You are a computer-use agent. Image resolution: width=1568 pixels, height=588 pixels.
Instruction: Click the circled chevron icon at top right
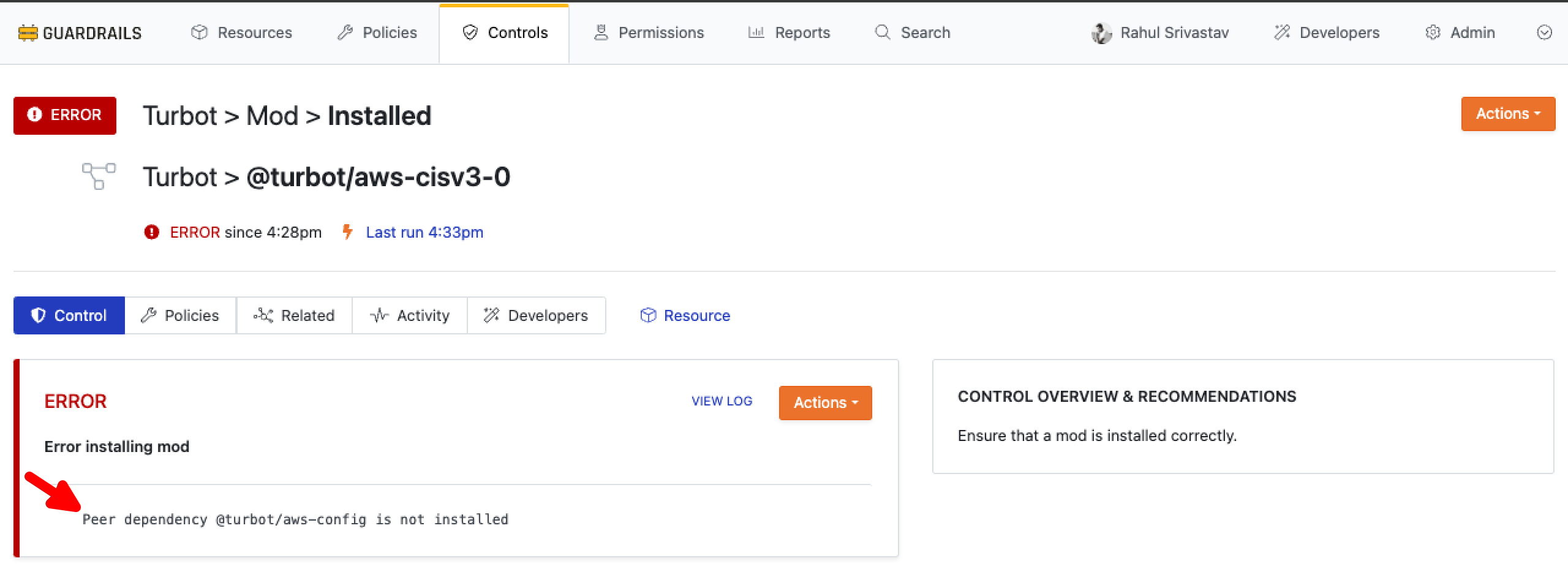point(1544,33)
